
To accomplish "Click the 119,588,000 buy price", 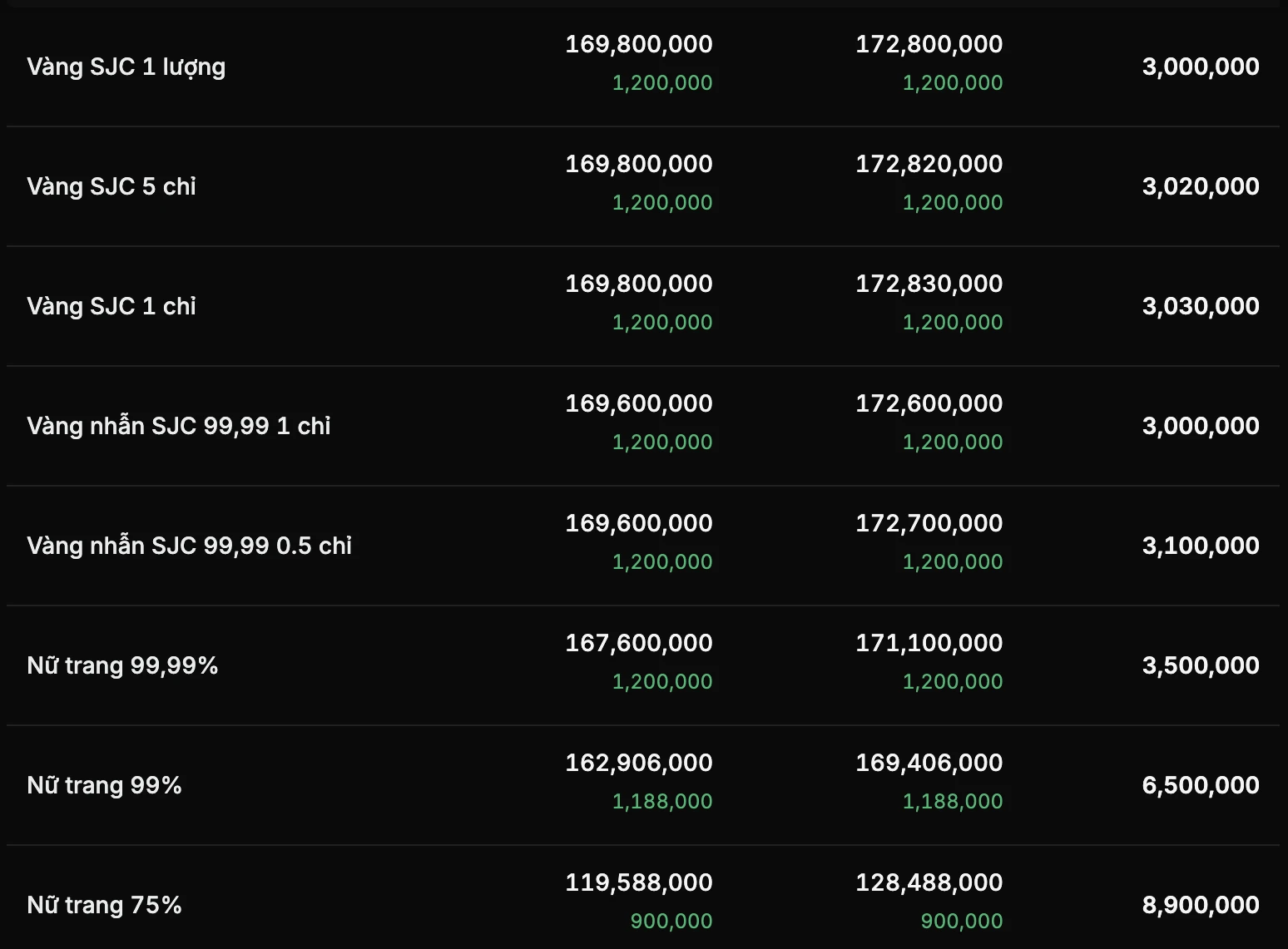I will pyautogui.click(x=638, y=882).
